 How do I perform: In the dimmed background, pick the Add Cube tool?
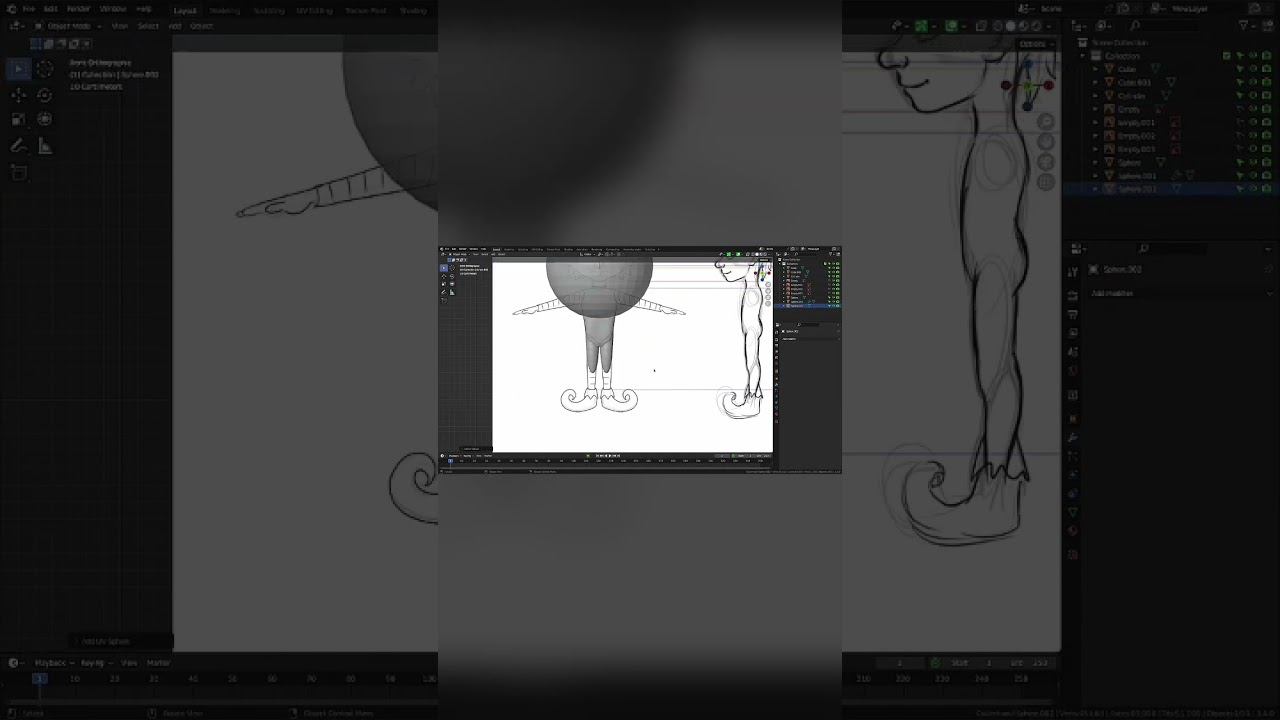click(18, 172)
